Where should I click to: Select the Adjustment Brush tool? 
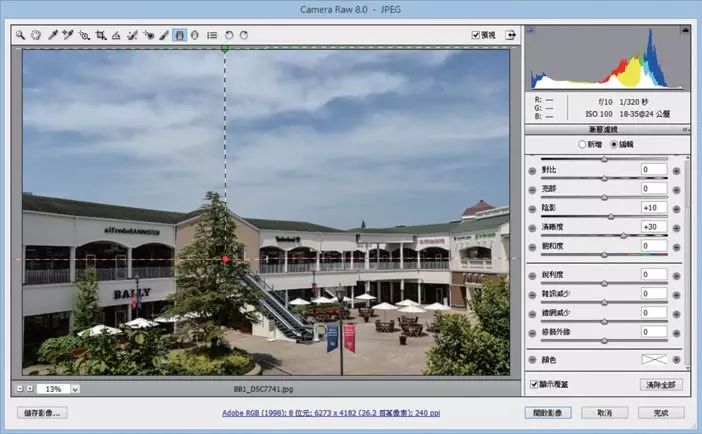(x=164, y=35)
